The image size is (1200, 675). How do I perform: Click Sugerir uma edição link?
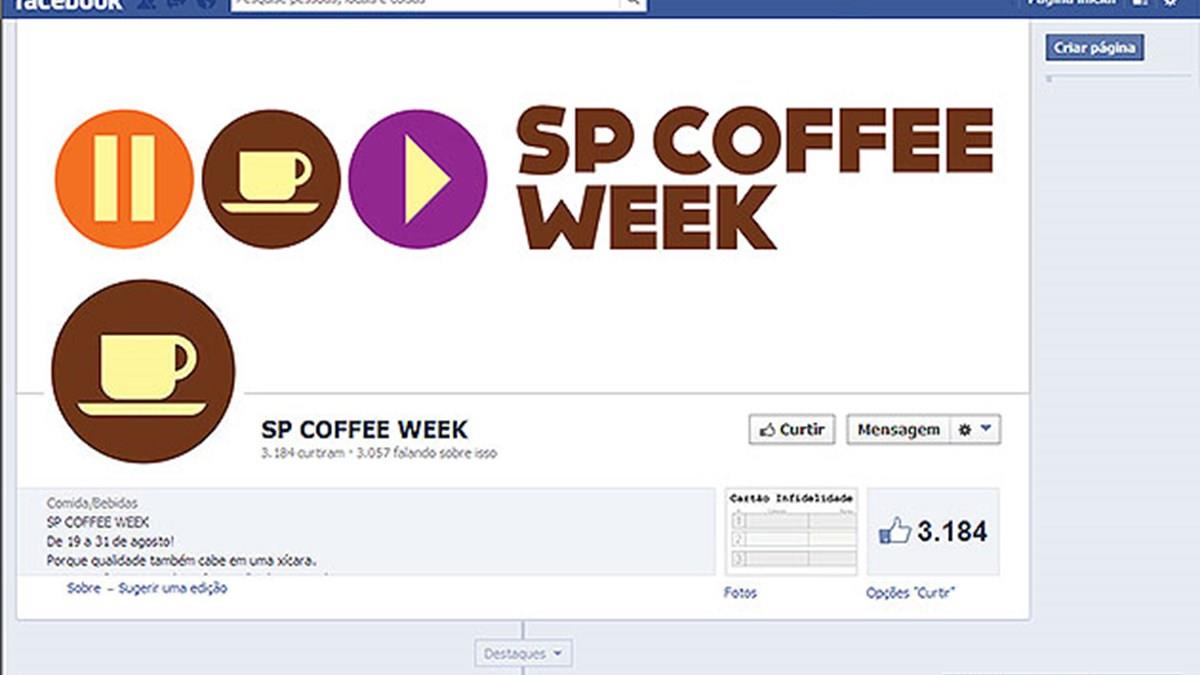[173, 588]
